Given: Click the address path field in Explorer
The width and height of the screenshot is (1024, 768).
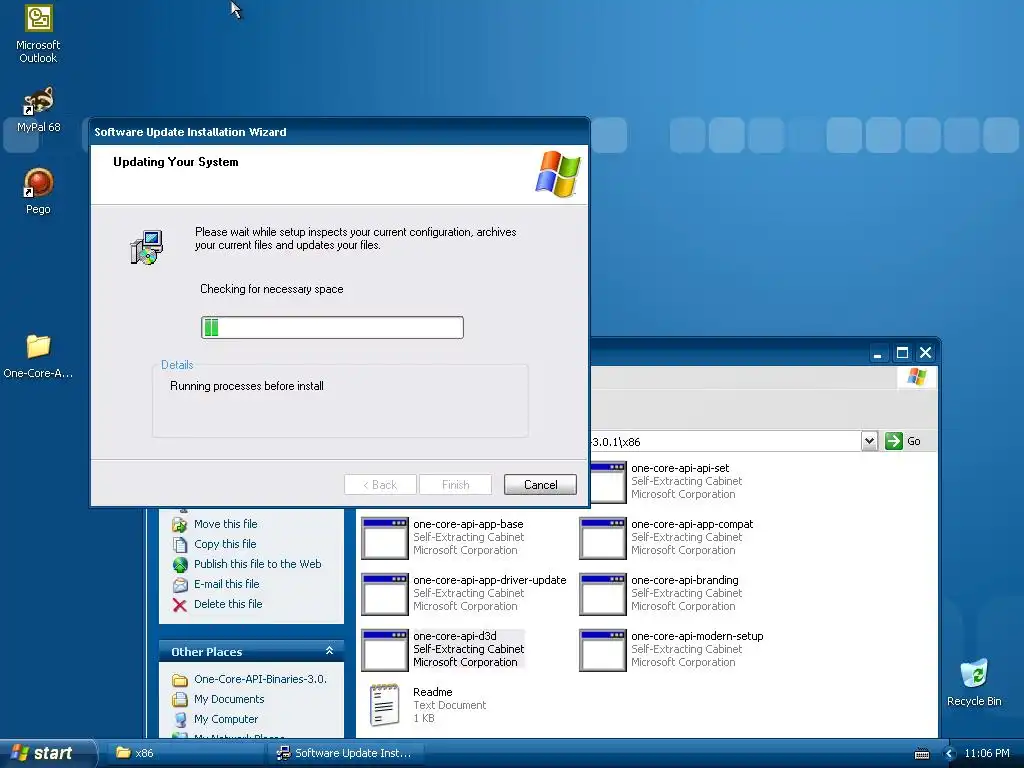Looking at the screenshot, I should coord(725,441).
